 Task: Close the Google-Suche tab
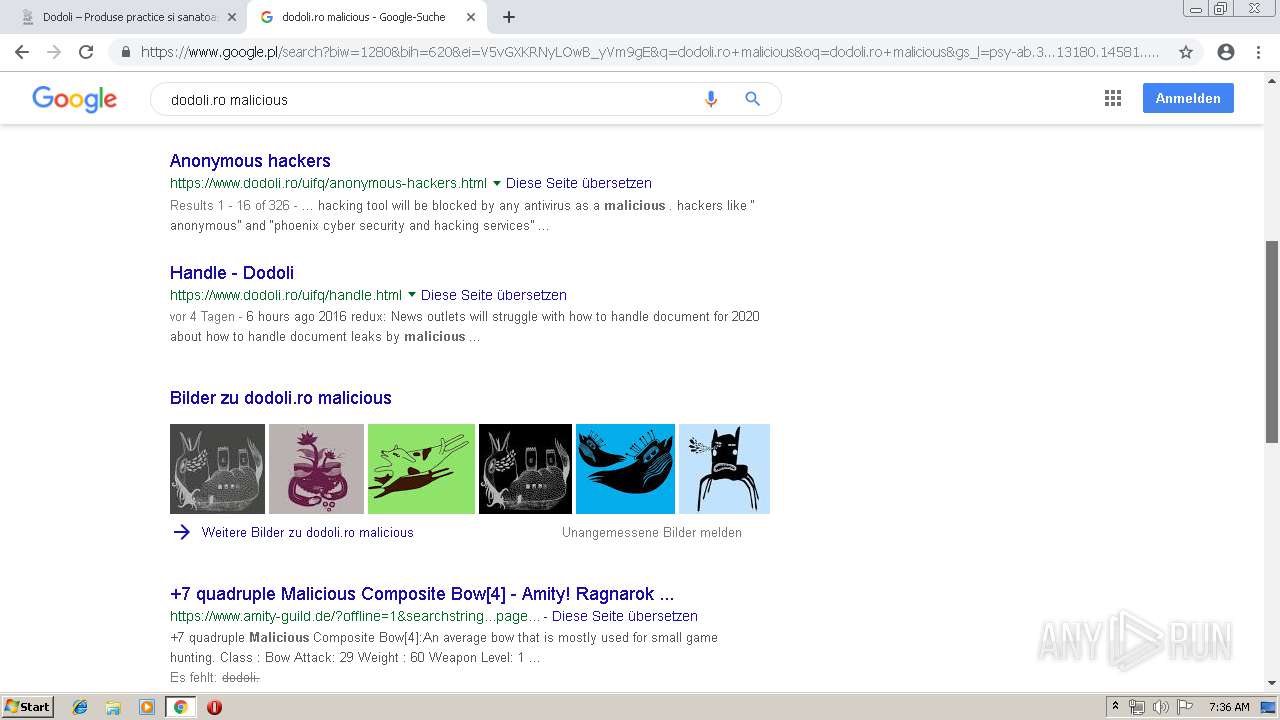point(471,17)
